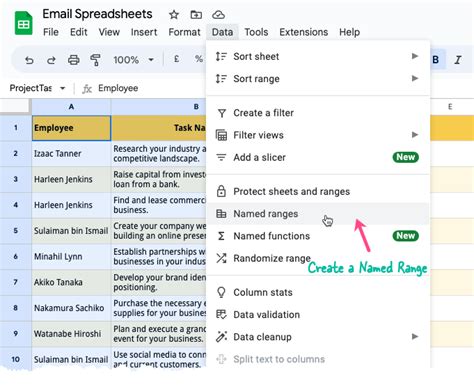Image resolution: width=474 pixels, height=389 pixels.
Task: Open the zoom 100% dropdown
Action: click(133, 60)
